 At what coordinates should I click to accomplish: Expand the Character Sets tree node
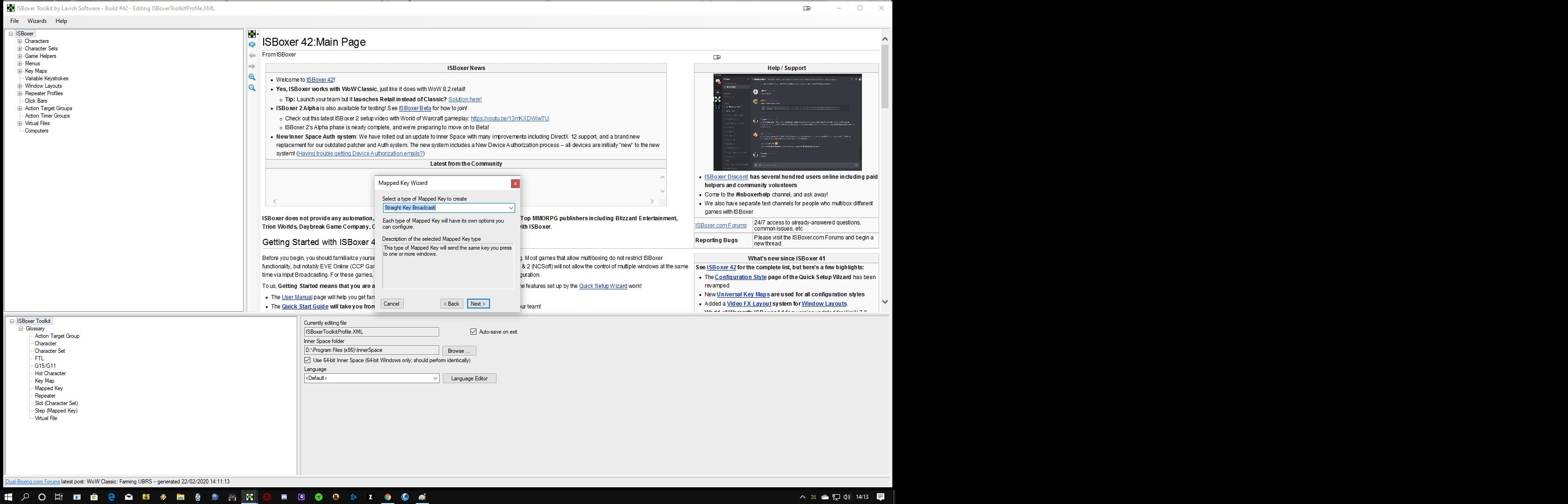coord(20,49)
